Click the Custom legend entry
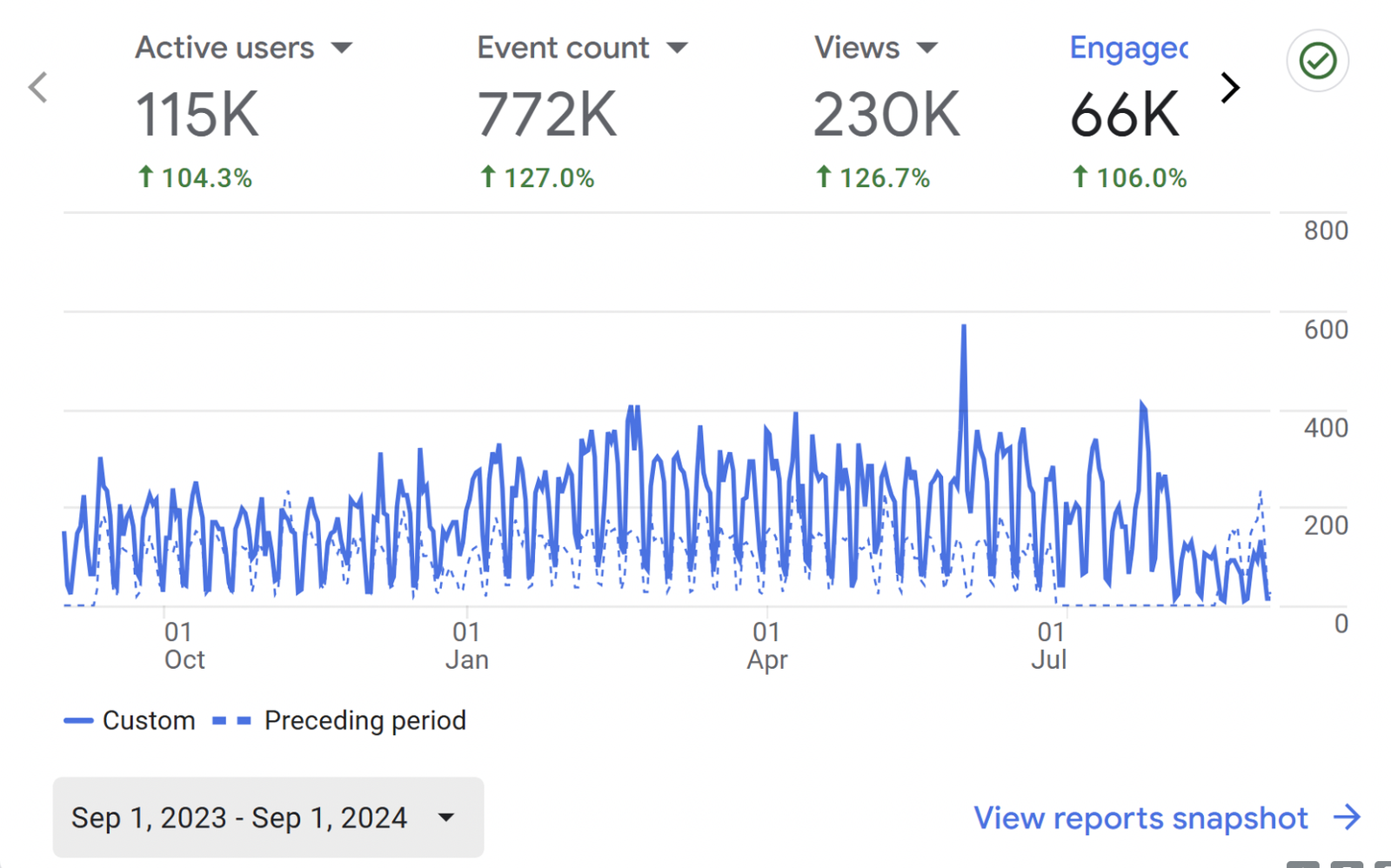 pos(130,720)
